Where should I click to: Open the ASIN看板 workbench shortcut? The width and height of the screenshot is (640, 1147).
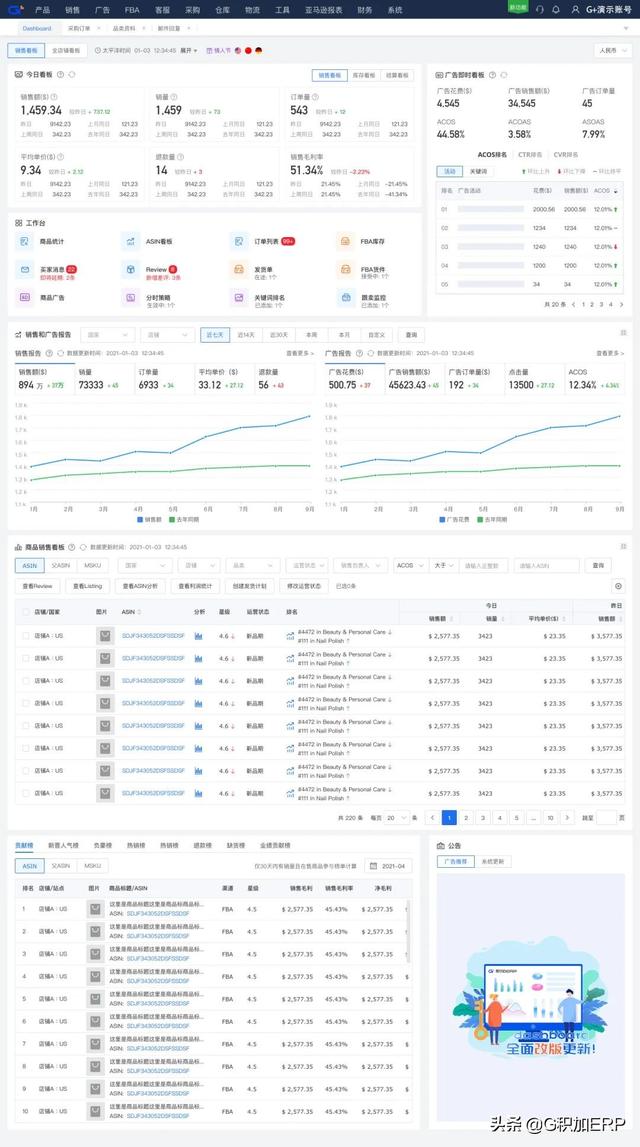(x=131, y=241)
